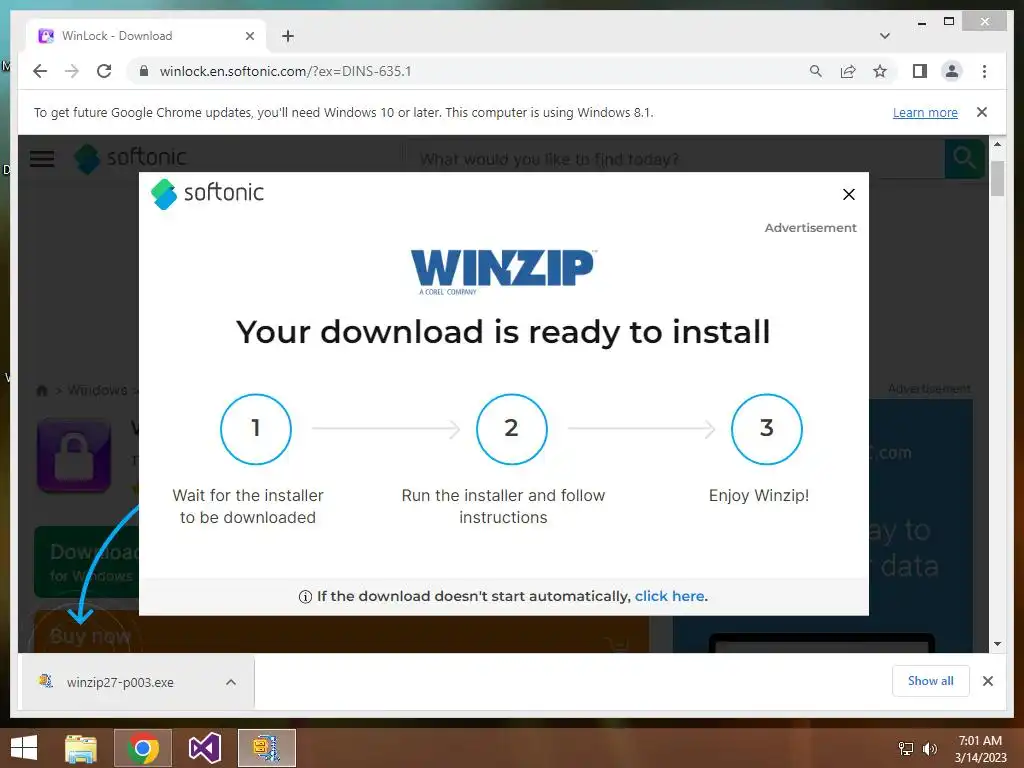Reload the current page
This screenshot has width=1024, height=768.
[x=104, y=71]
